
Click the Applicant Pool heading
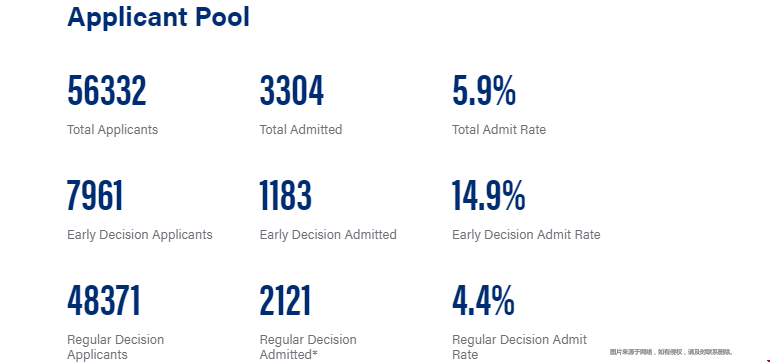pyautogui.click(x=158, y=18)
